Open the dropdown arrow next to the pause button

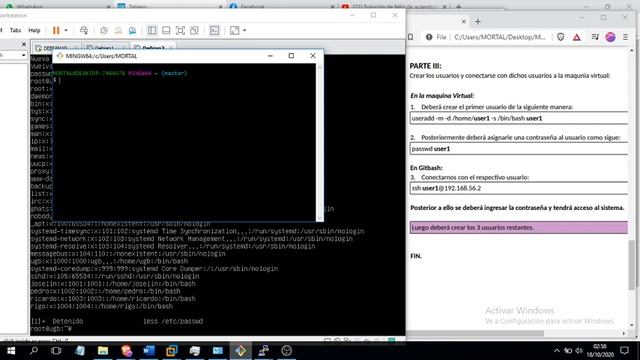[66, 30]
